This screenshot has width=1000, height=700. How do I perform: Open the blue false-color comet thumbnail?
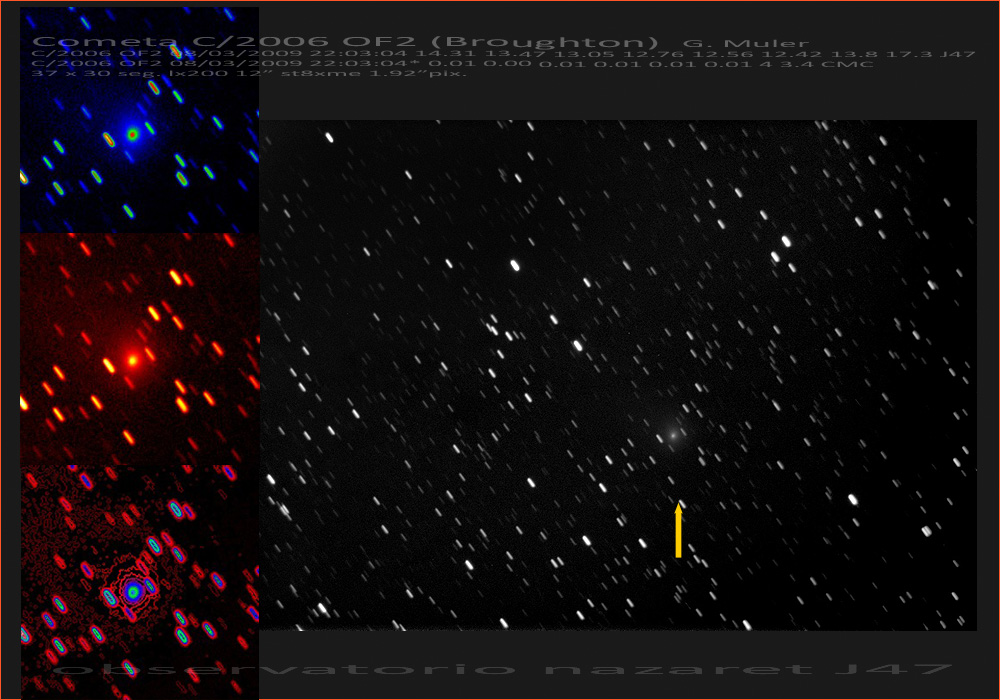coord(139,120)
